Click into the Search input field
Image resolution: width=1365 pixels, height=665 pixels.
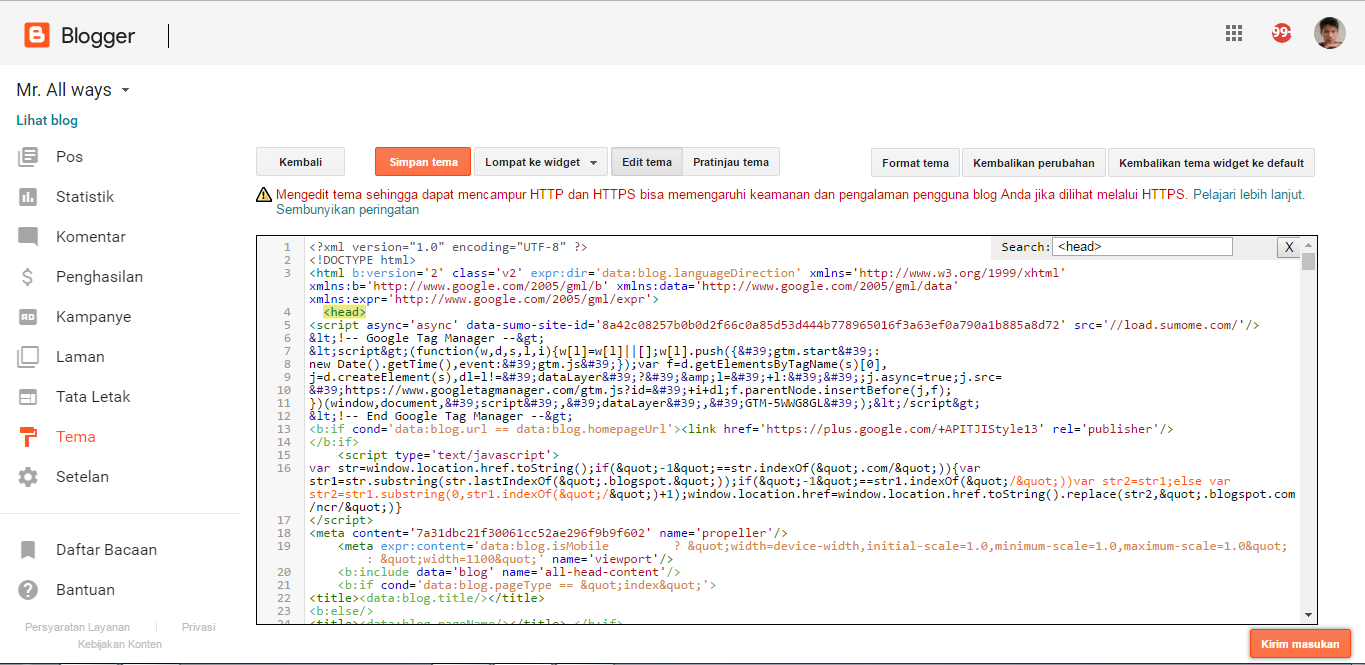(x=1143, y=246)
